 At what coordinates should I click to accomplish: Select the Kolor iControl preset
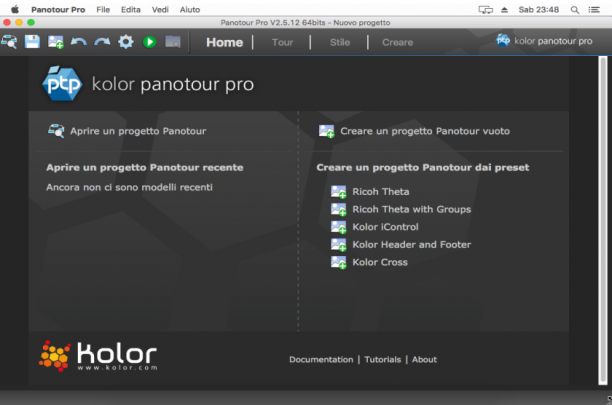pyautogui.click(x=385, y=227)
